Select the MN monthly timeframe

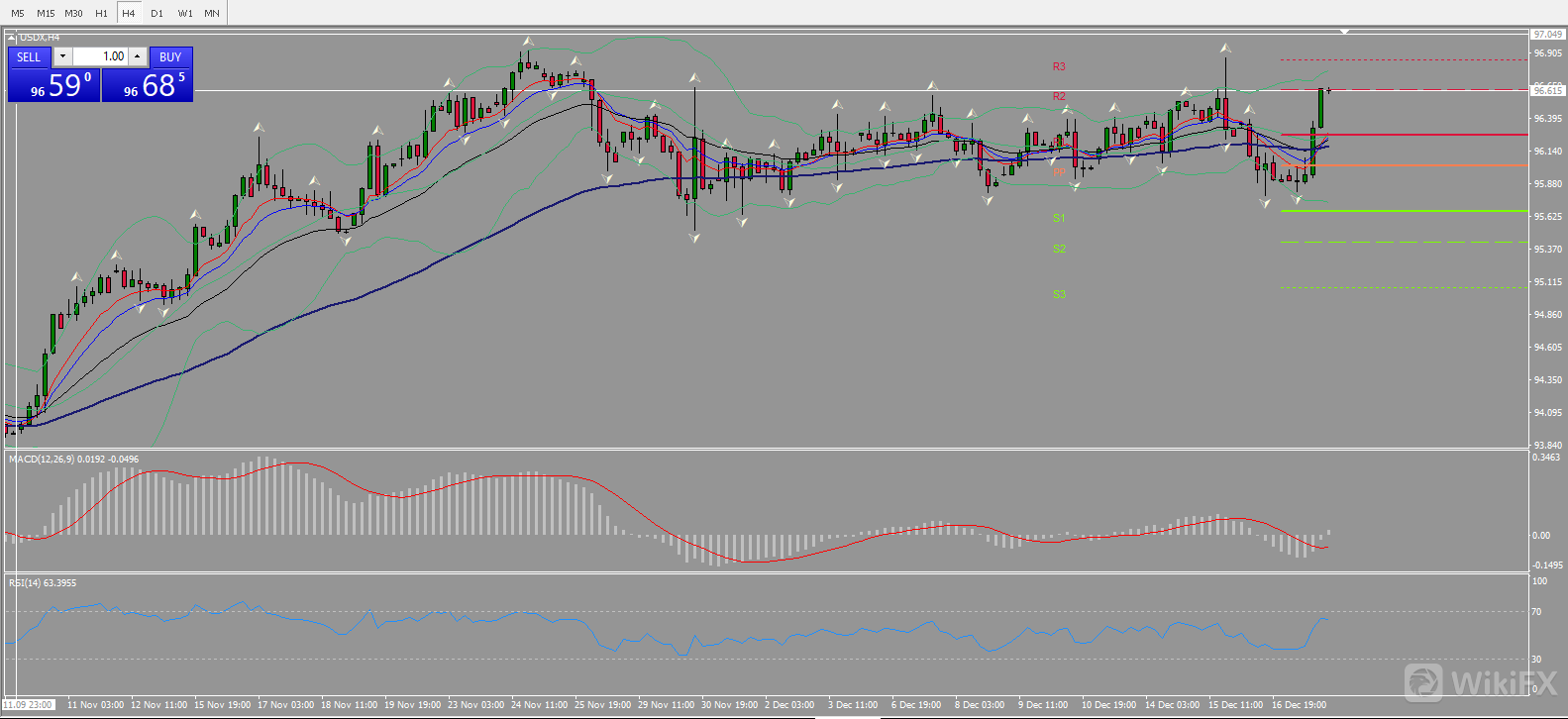212,13
